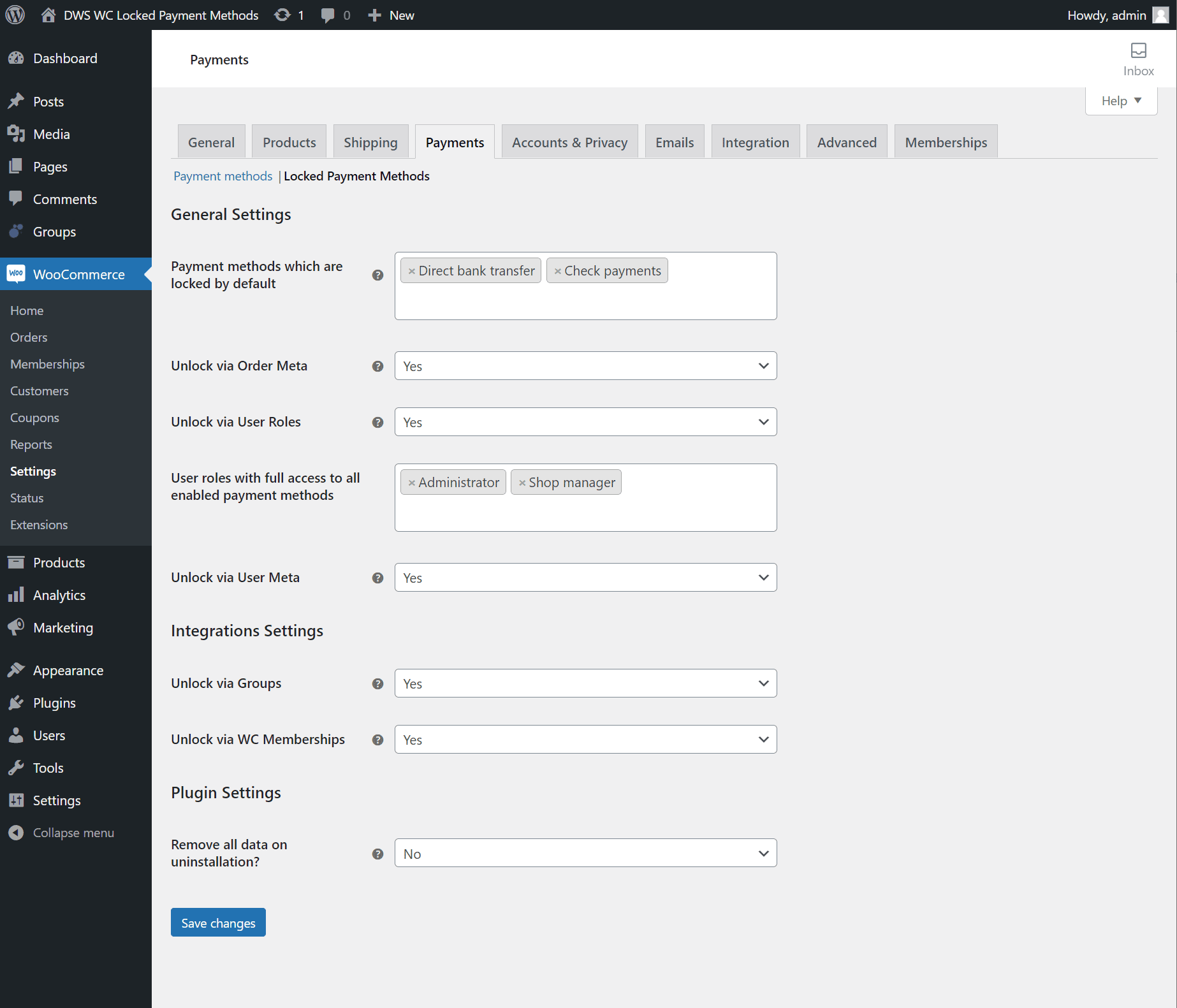
Task: Remove the Check payments tag
Action: (558, 271)
